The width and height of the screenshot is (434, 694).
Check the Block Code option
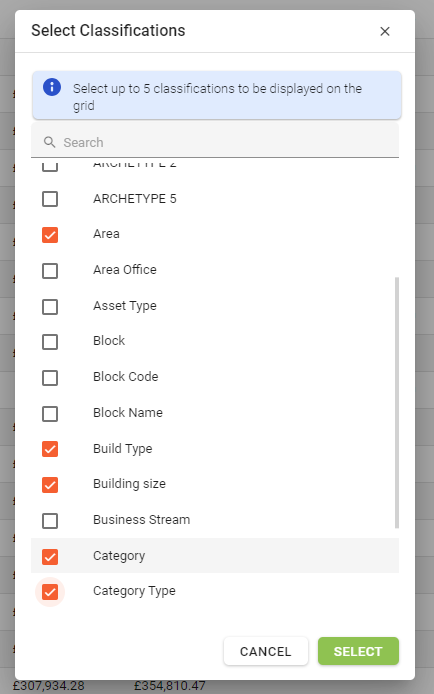pos(50,378)
